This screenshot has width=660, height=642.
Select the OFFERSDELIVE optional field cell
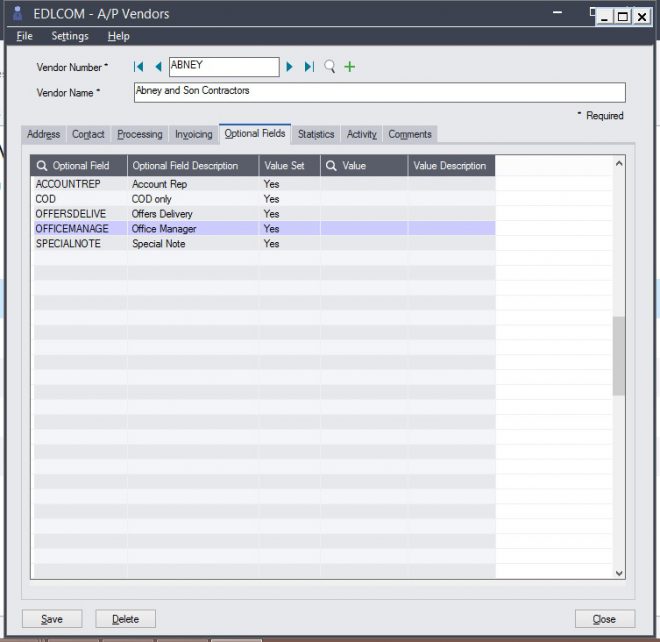click(80, 214)
